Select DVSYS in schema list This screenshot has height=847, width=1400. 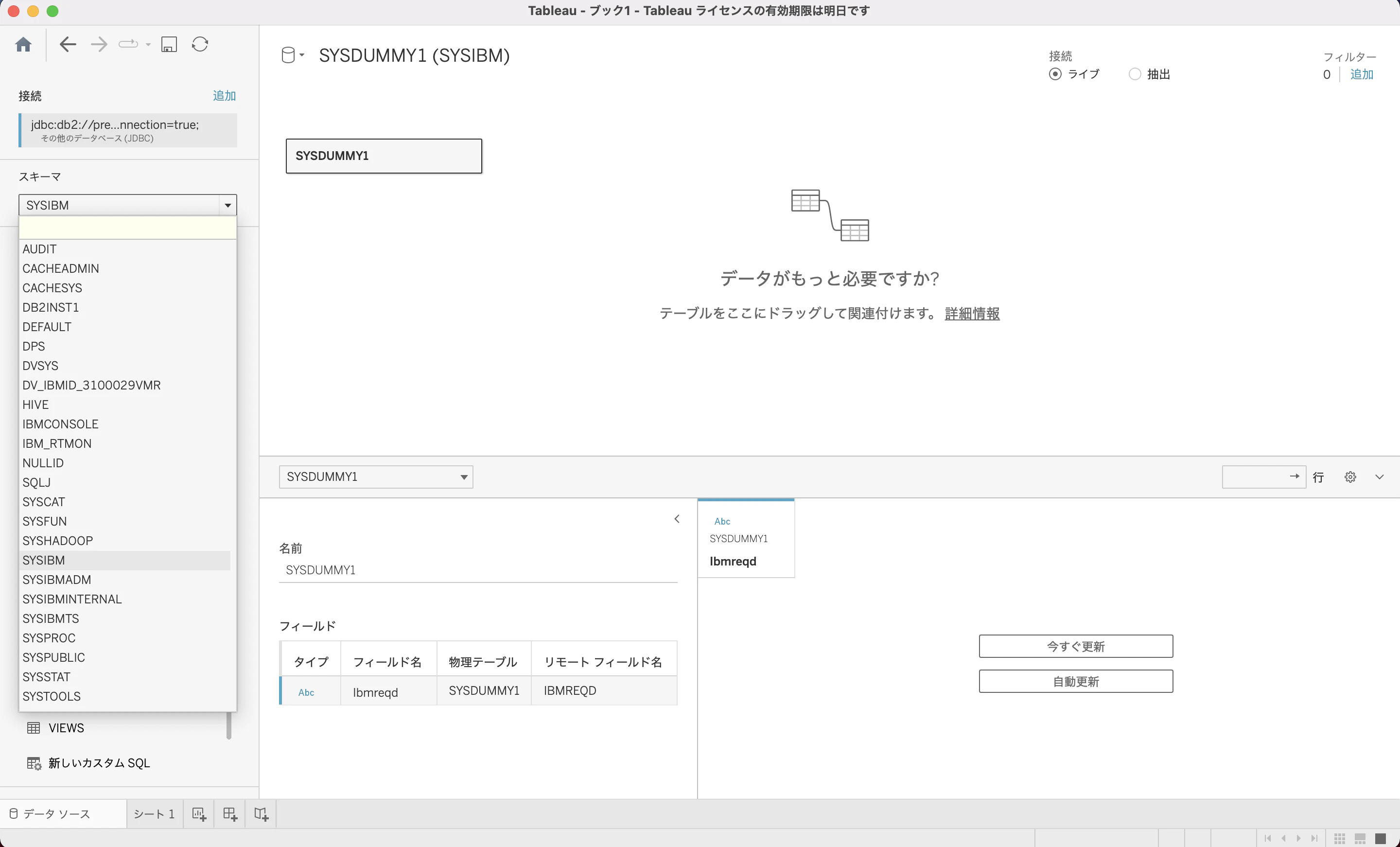[x=126, y=366]
